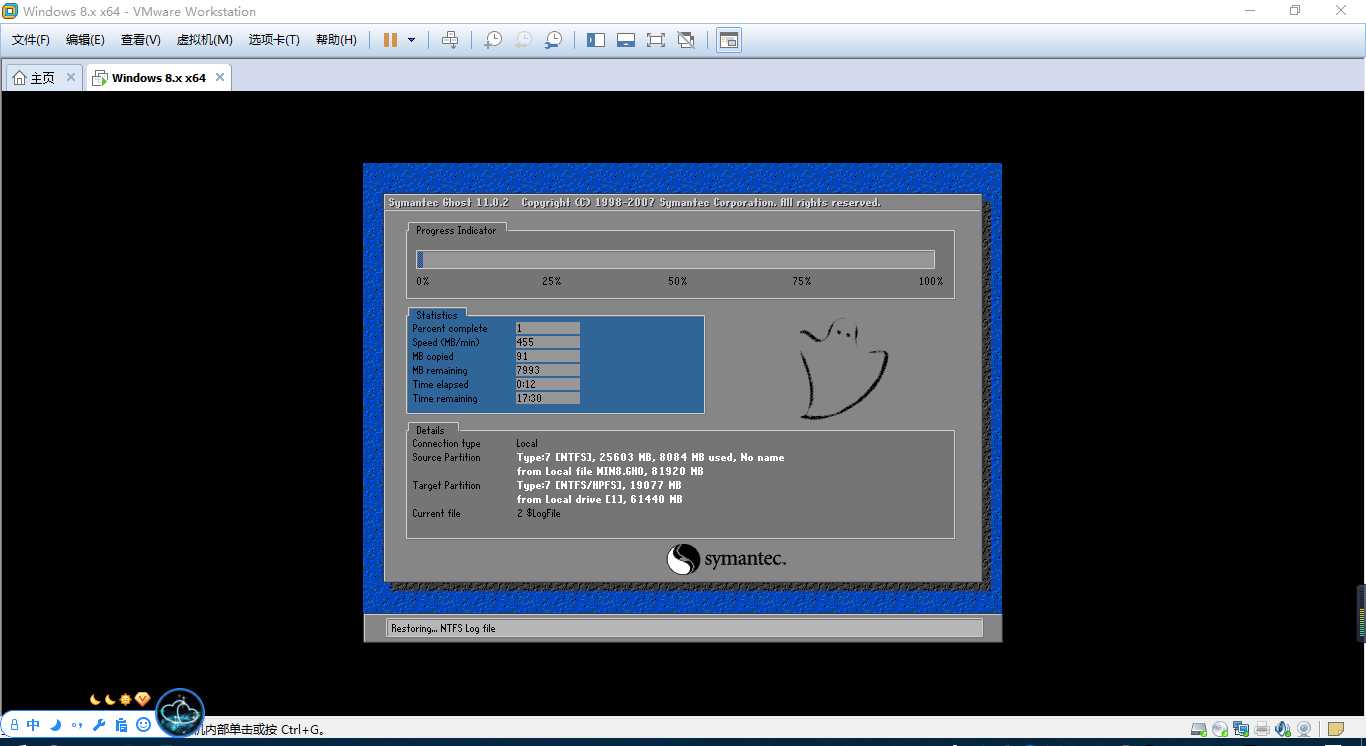Open the 选项卡(T) menu
Screen dimensions: 1366x746
[x=274, y=40]
